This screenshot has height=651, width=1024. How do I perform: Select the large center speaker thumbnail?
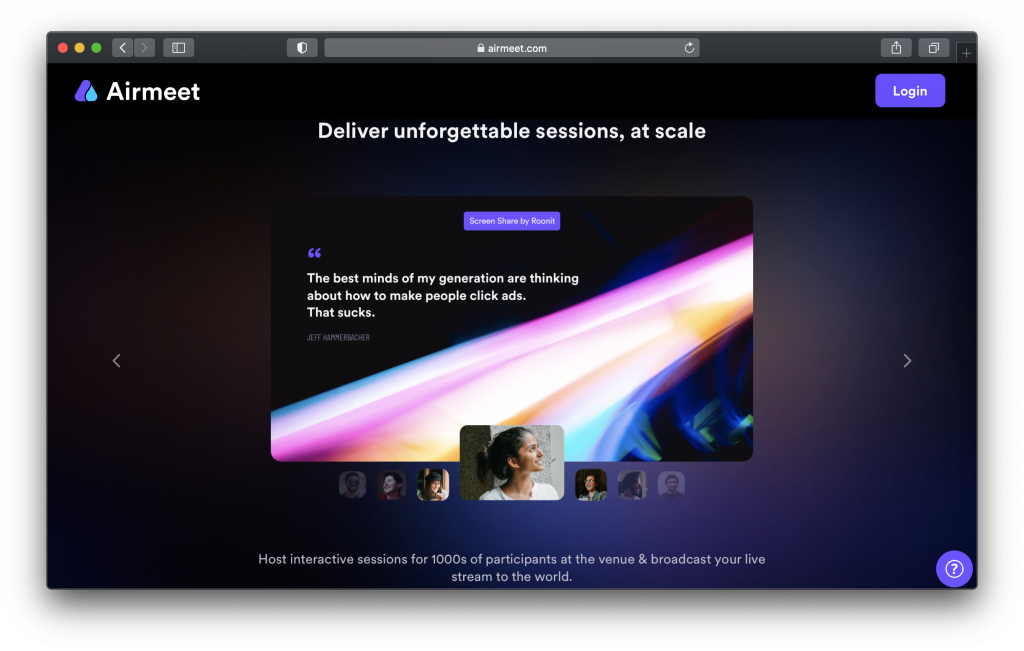point(512,463)
